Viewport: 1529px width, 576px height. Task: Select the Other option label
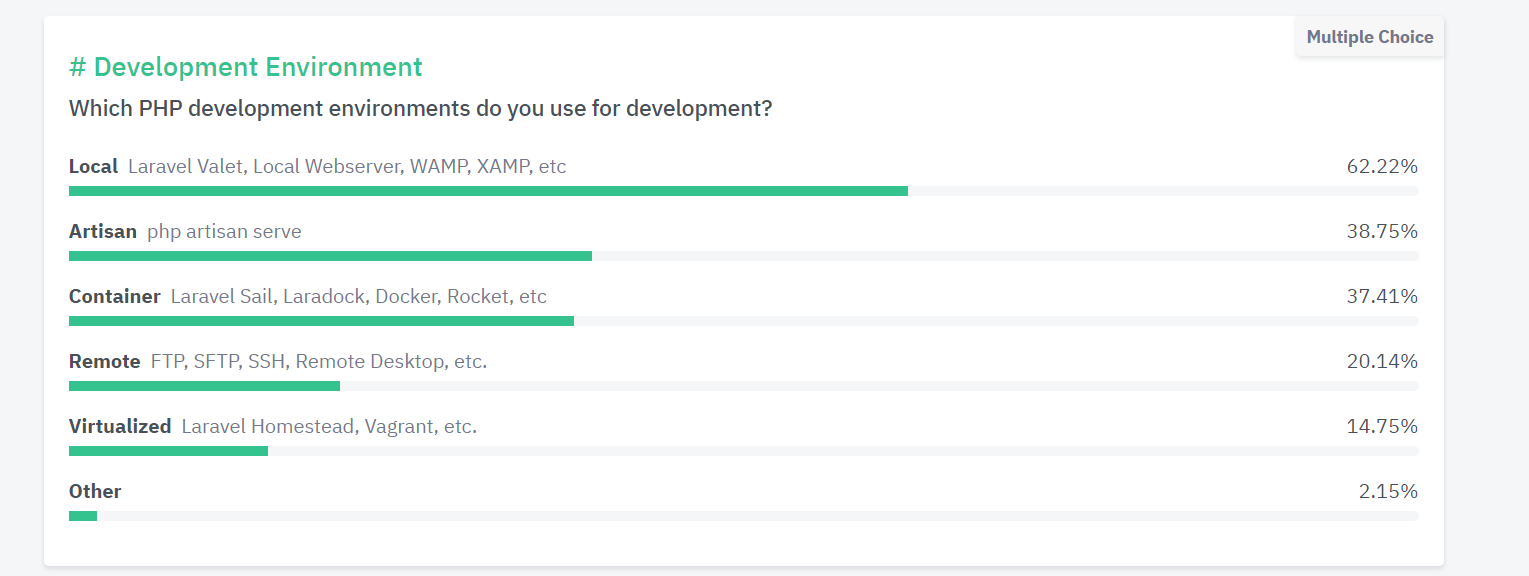tap(95, 491)
